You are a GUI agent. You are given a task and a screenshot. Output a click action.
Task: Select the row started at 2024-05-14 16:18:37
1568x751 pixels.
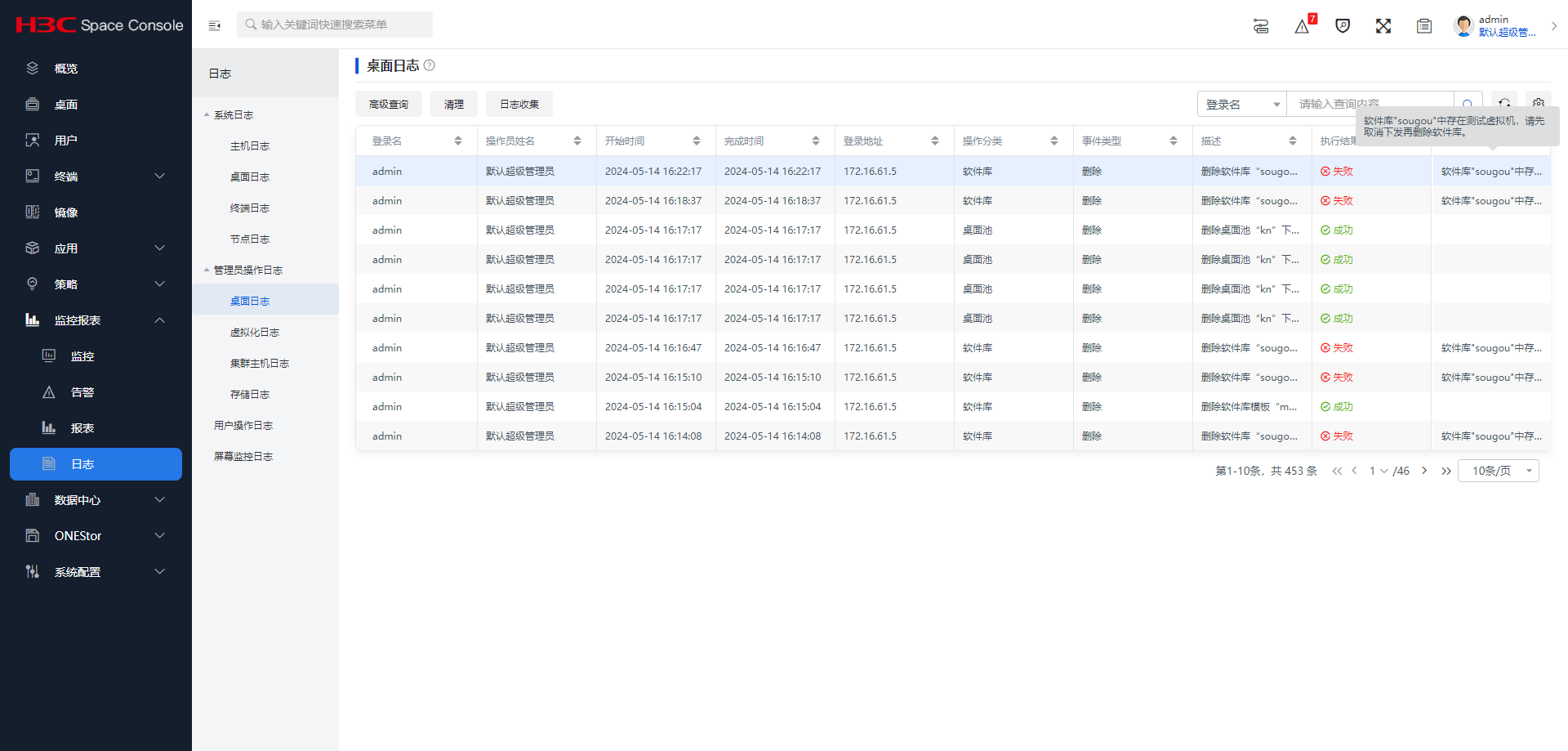point(953,201)
